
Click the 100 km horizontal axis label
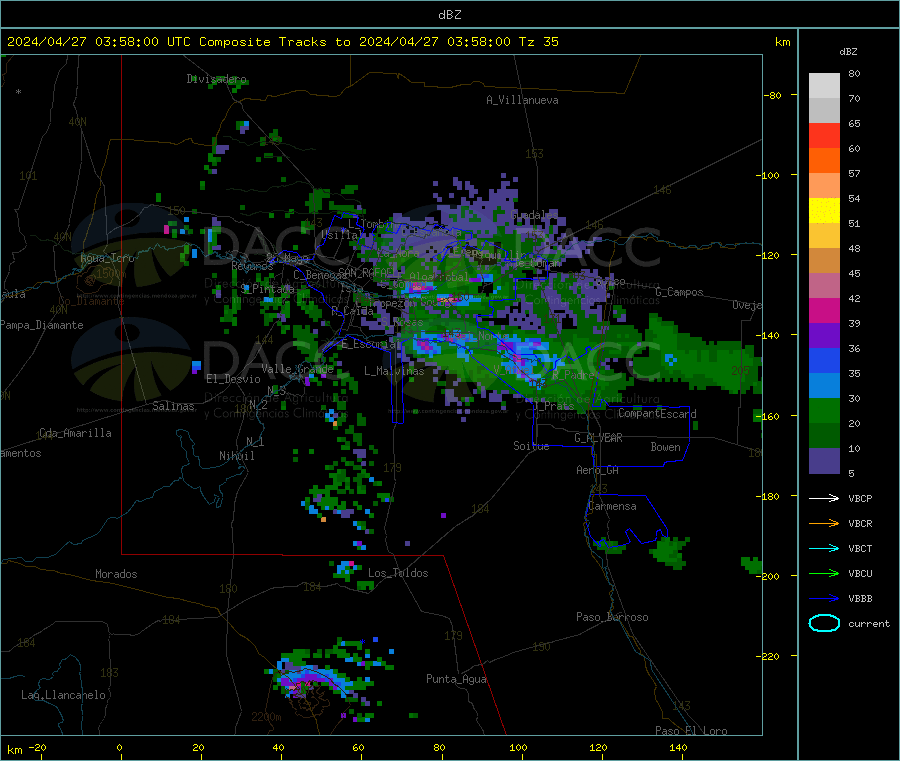(x=518, y=747)
